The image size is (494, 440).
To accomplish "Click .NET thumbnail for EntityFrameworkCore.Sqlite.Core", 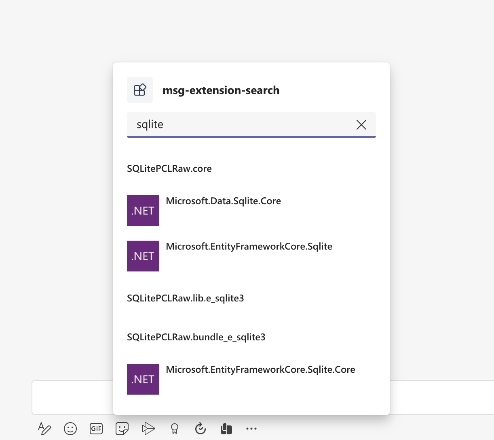I will [x=143, y=379].
